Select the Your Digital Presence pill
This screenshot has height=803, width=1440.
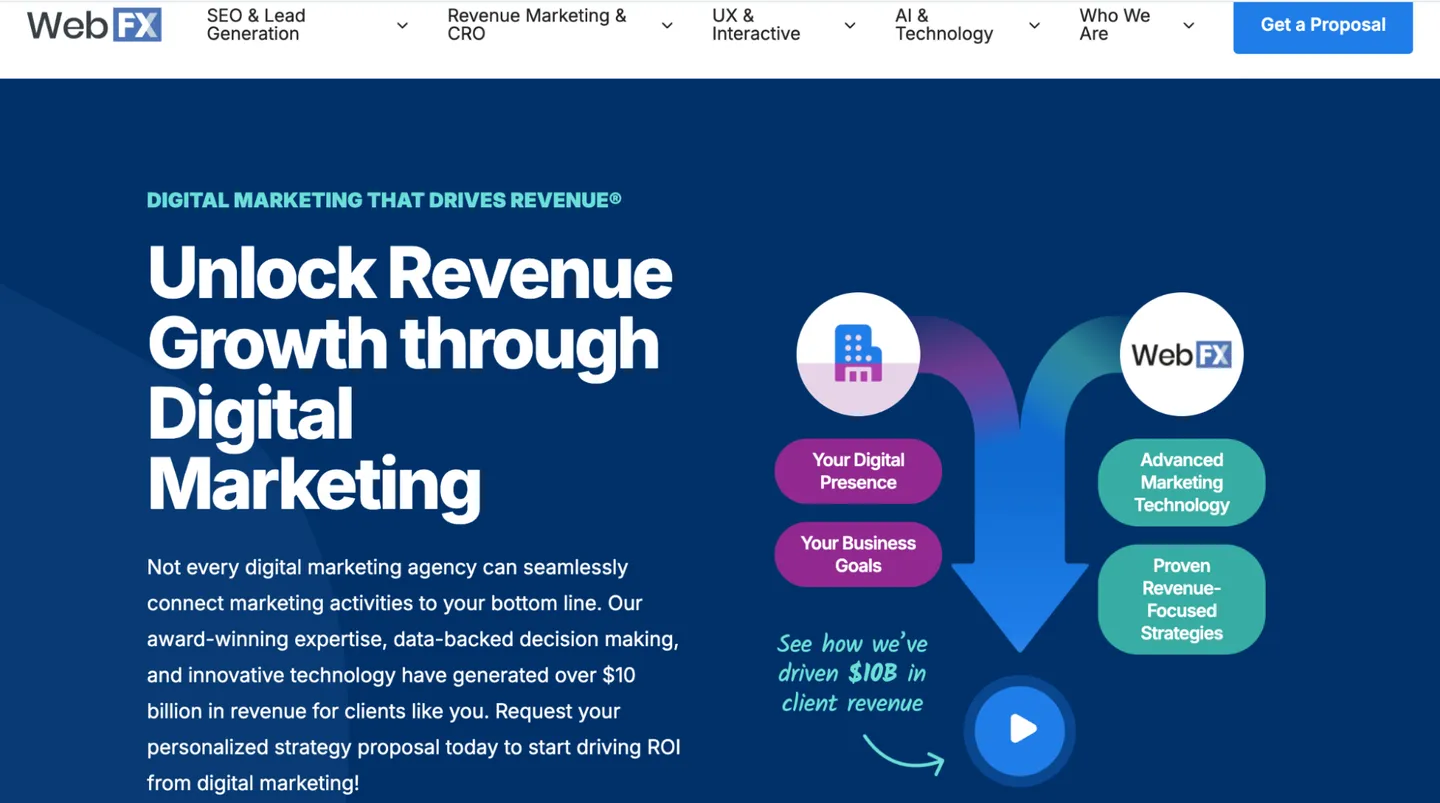click(x=858, y=471)
